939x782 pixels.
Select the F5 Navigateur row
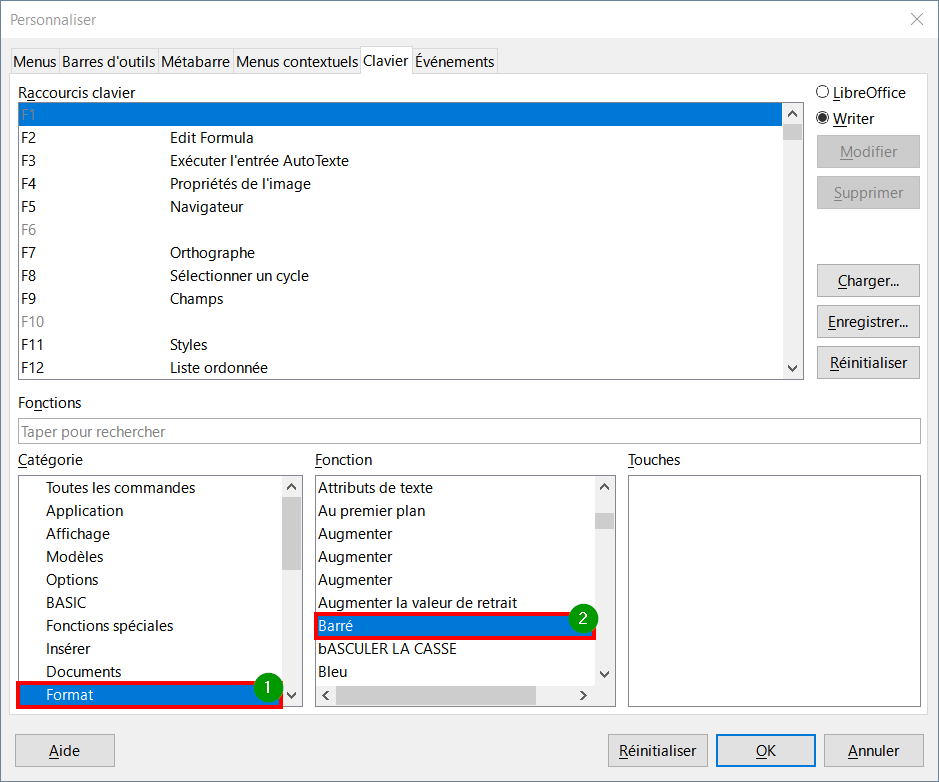point(400,207)
